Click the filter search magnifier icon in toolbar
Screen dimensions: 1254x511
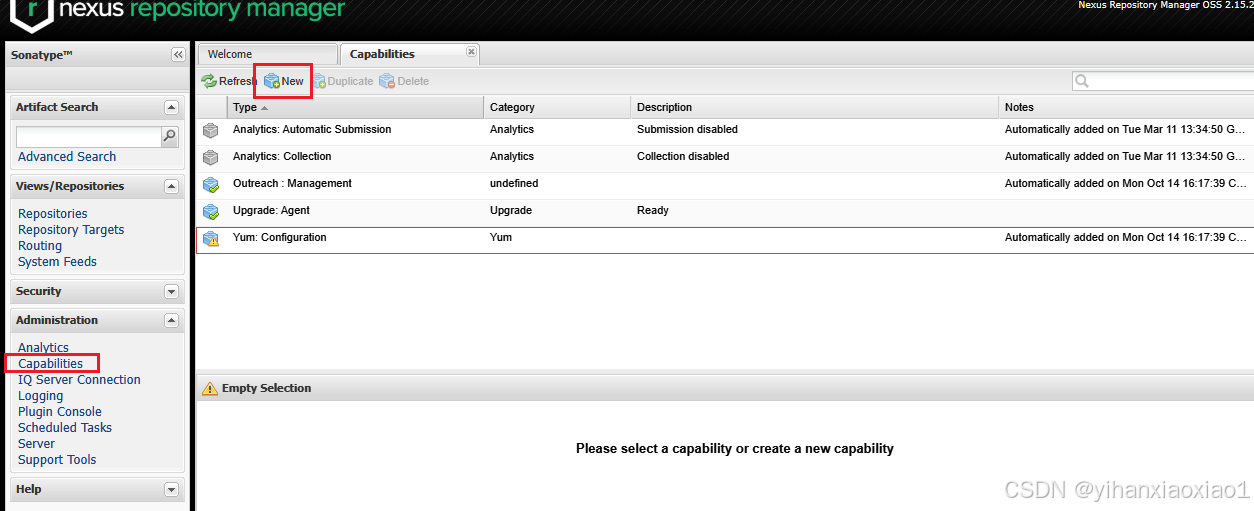click(1082, 82)
